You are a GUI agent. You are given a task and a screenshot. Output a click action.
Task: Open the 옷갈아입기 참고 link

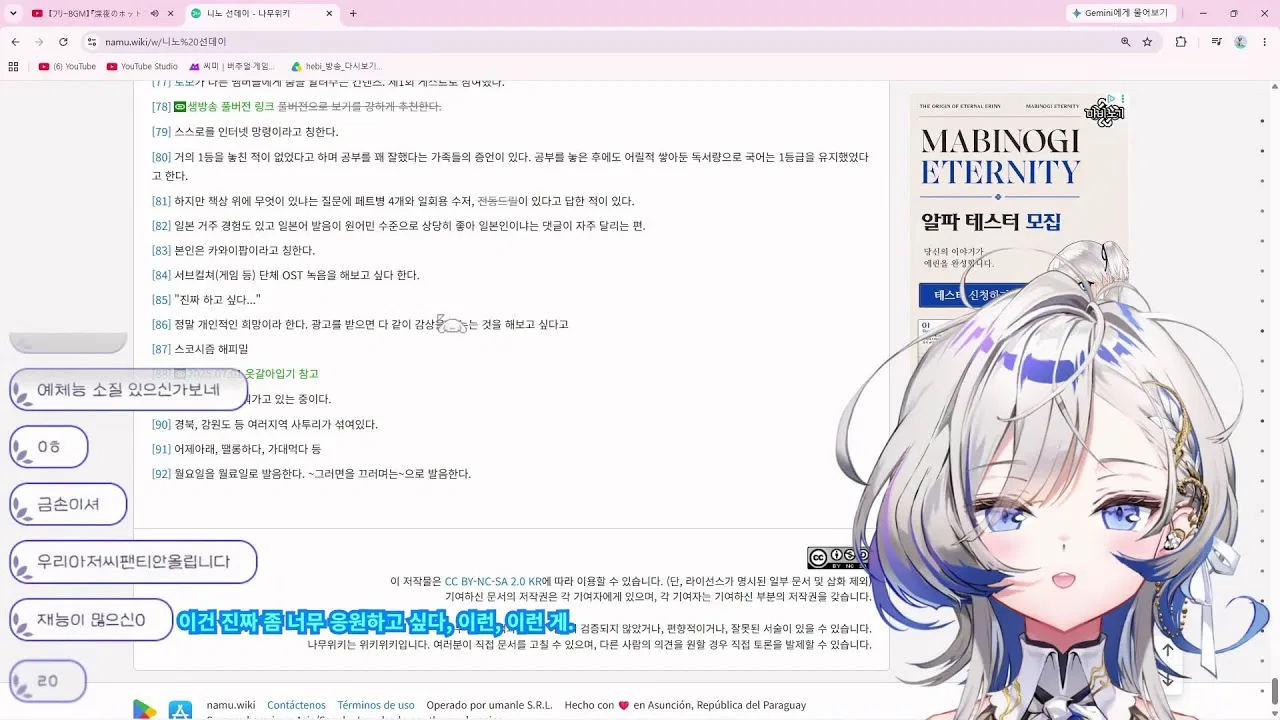coord(282,374)
